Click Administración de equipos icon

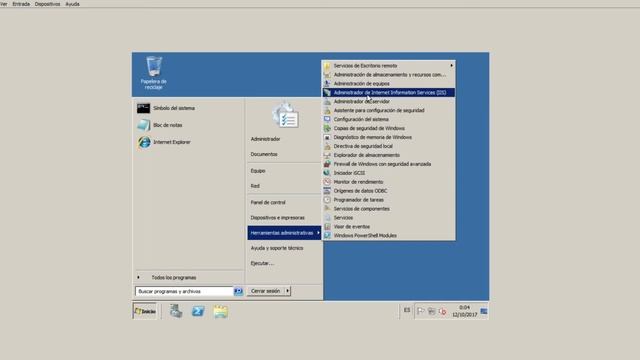coord(327,83)
